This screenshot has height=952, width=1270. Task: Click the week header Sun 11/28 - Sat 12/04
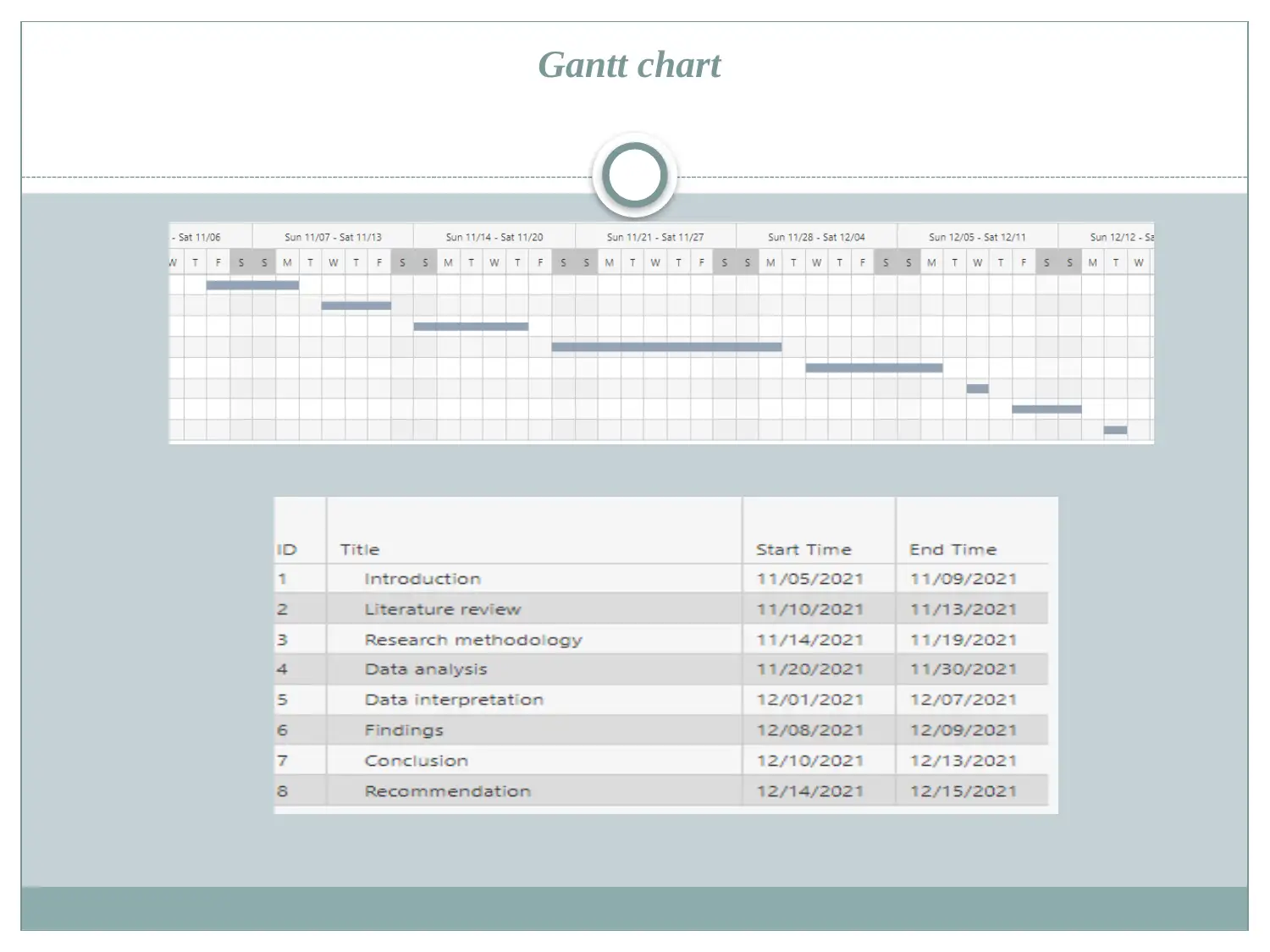pyautogui.click(x=816, y=237)
